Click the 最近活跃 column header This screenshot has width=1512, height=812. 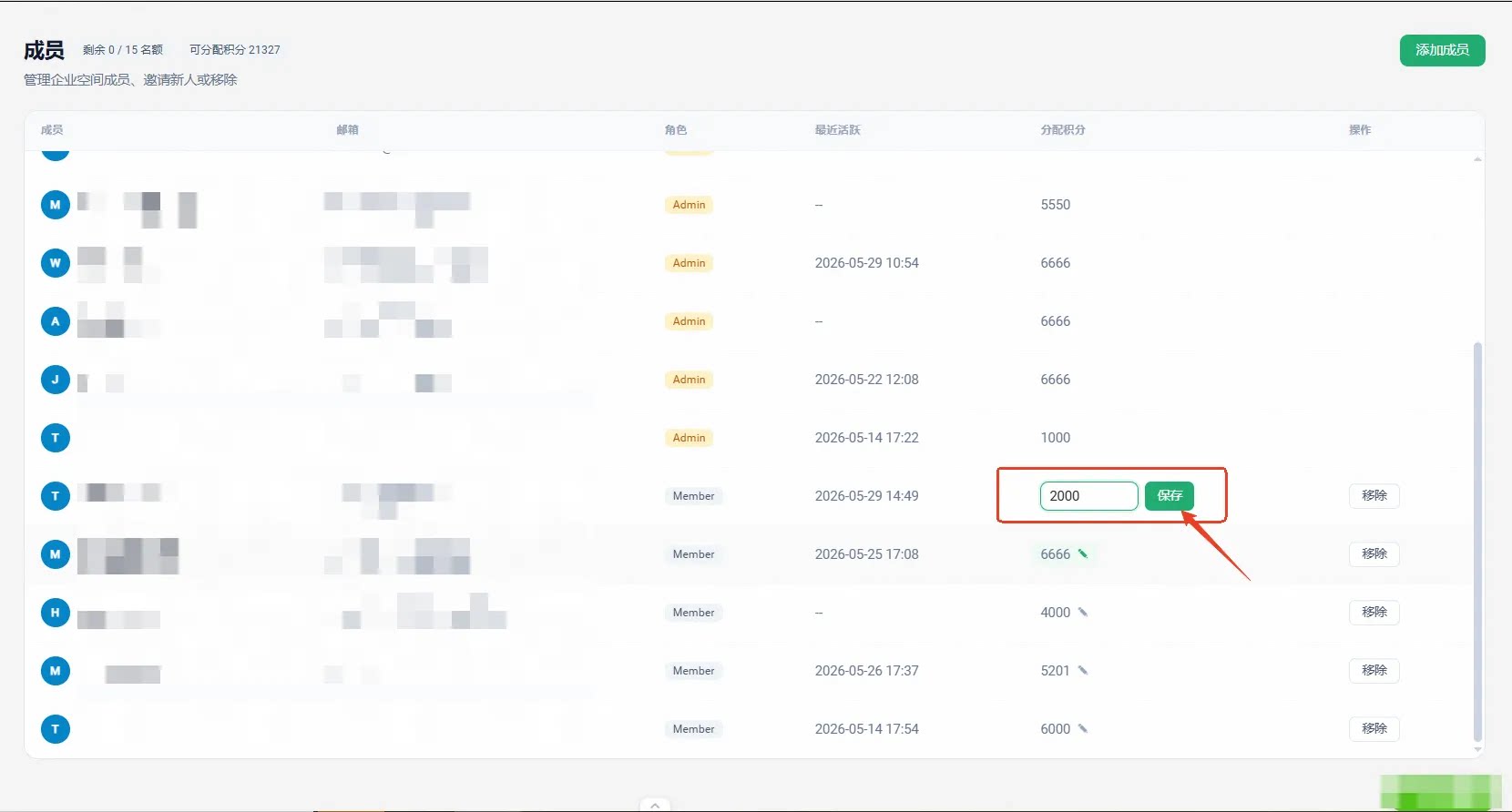tap(837, 130)
